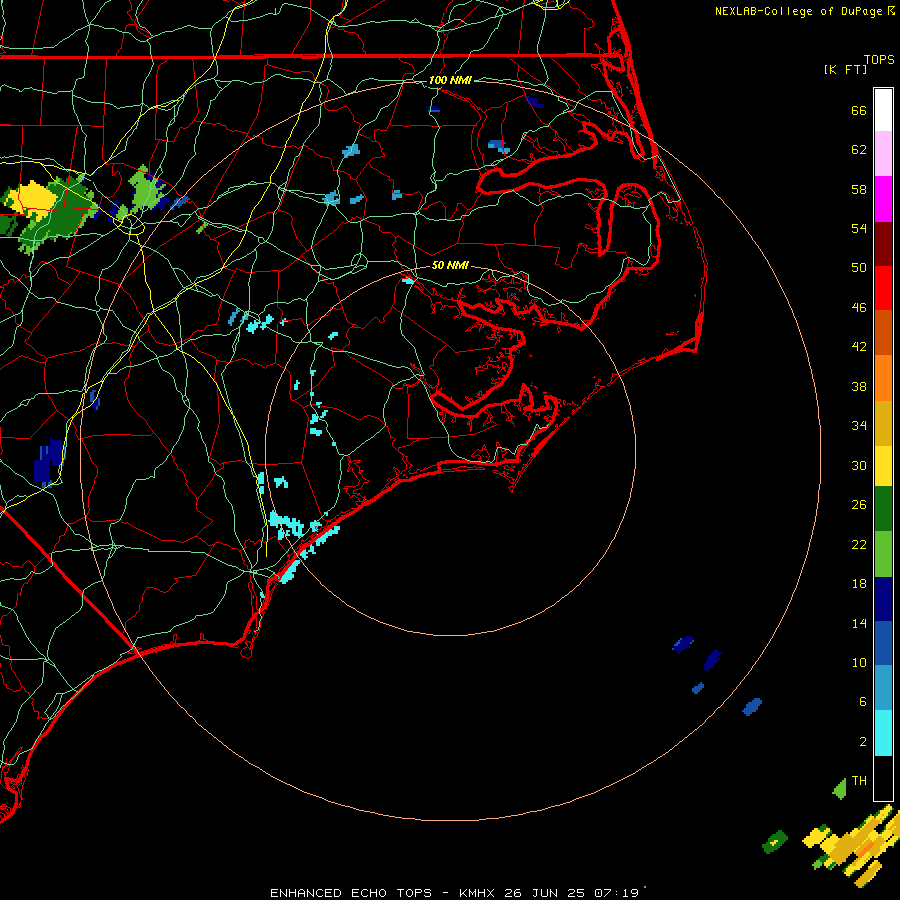900x900 pixels.
Task: Click the 6 legend value
Action: [862, 701]
